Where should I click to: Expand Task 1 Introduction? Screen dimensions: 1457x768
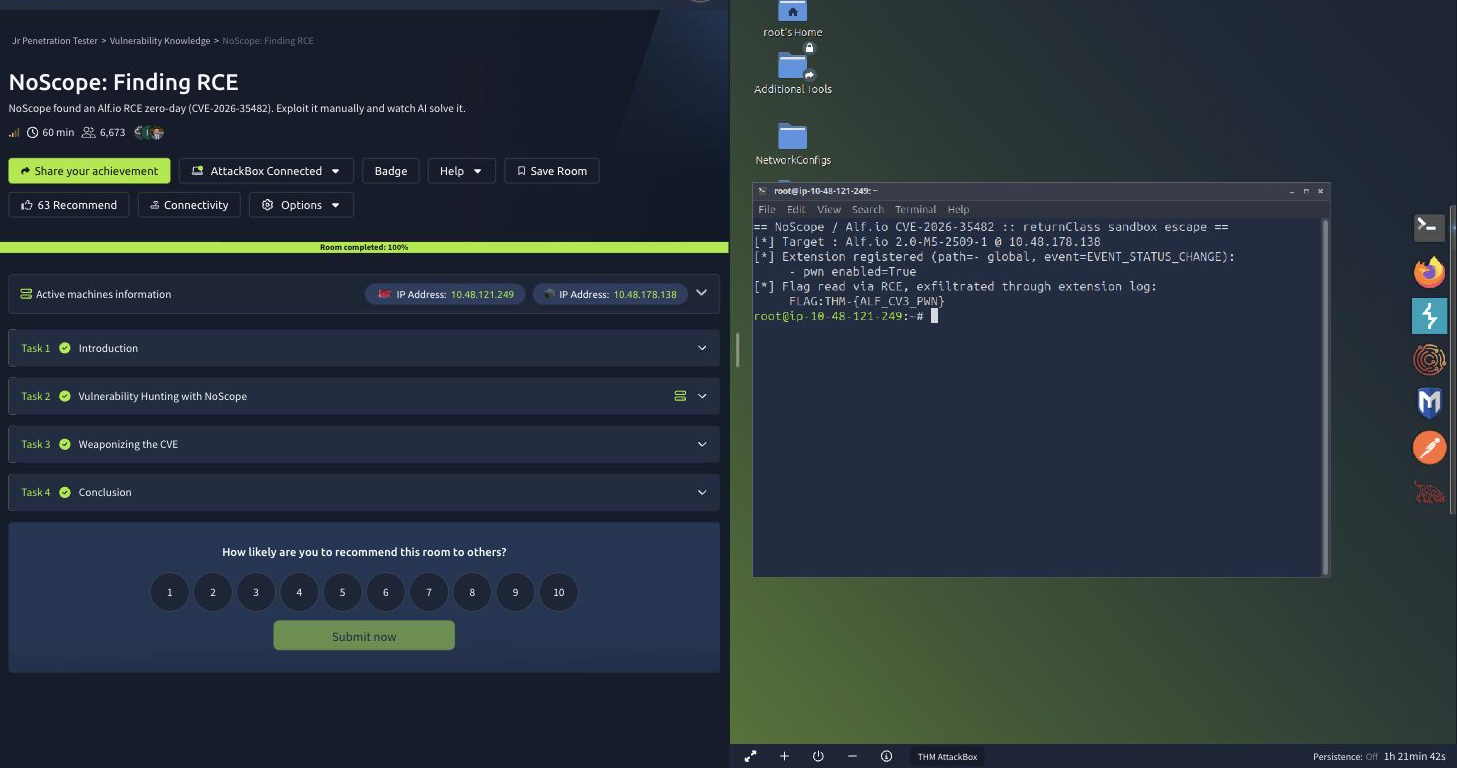pos(364,348)
